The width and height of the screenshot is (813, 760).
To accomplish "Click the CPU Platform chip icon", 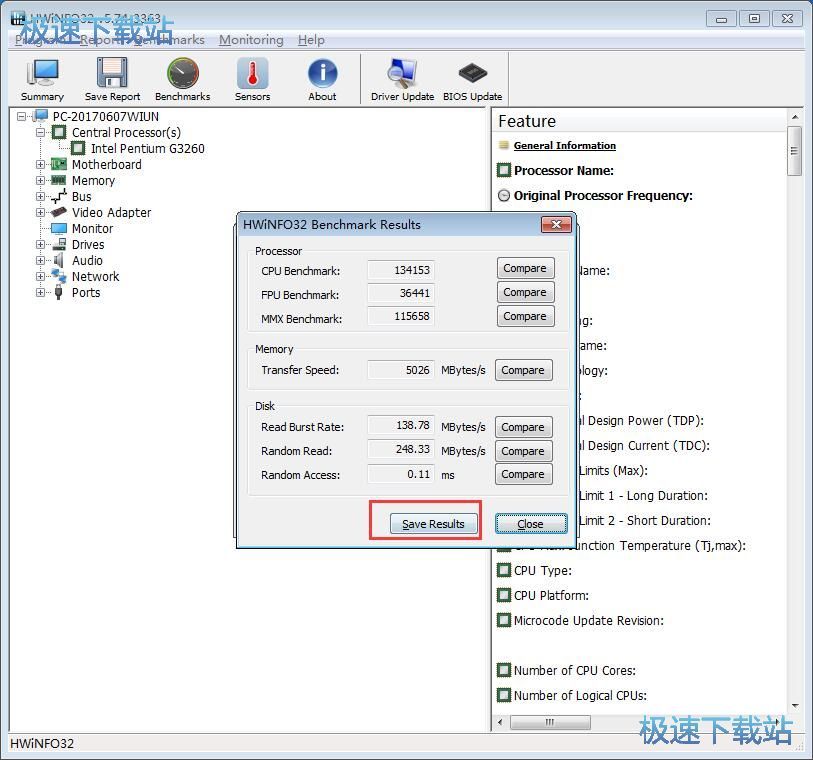I will (503, 595).
